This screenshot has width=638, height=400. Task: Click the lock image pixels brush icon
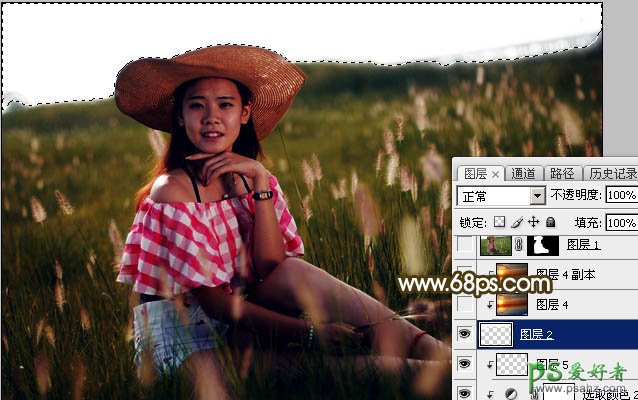tap(517, 222)
